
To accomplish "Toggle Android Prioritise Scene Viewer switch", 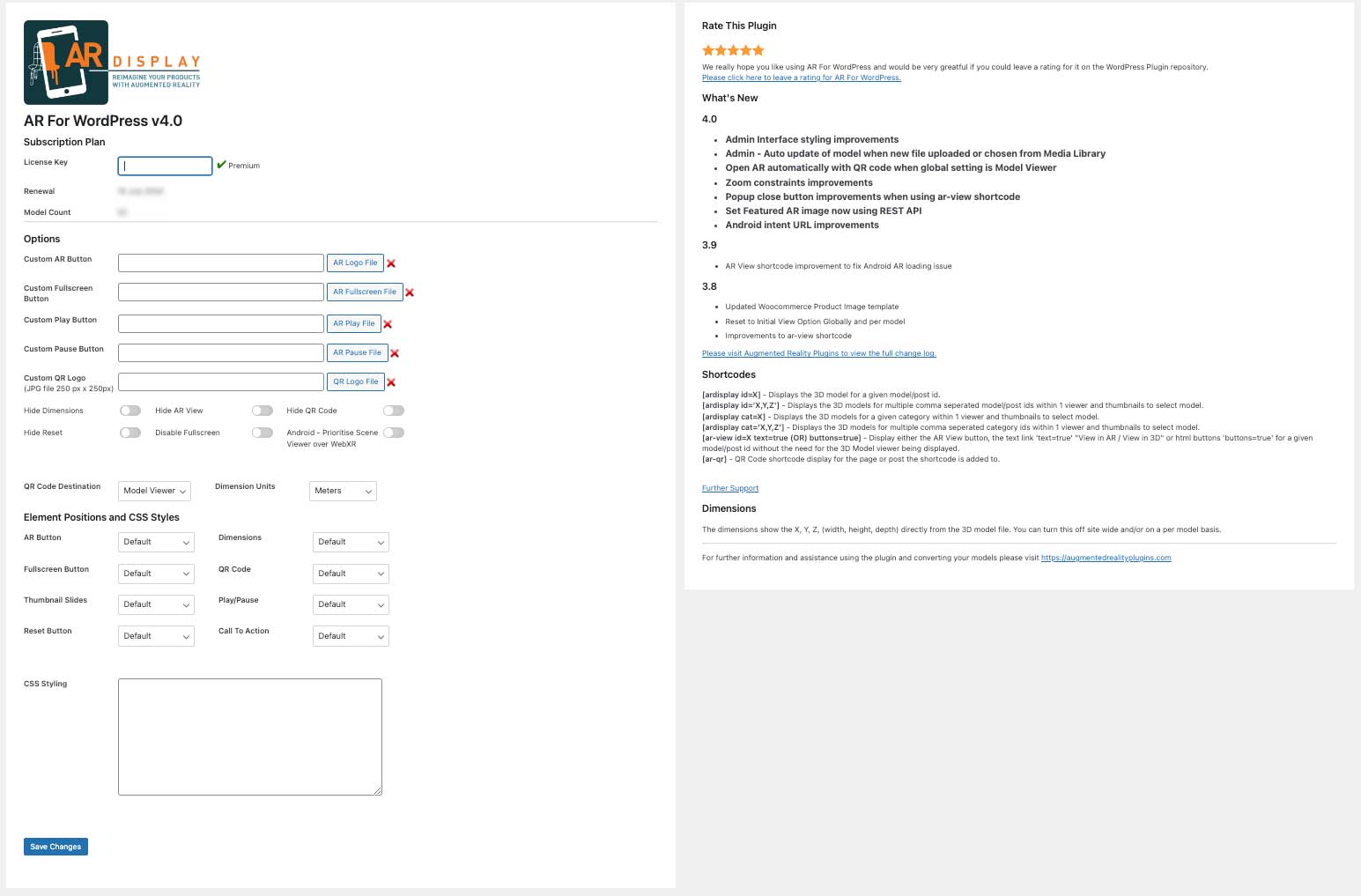I will 394,433.
